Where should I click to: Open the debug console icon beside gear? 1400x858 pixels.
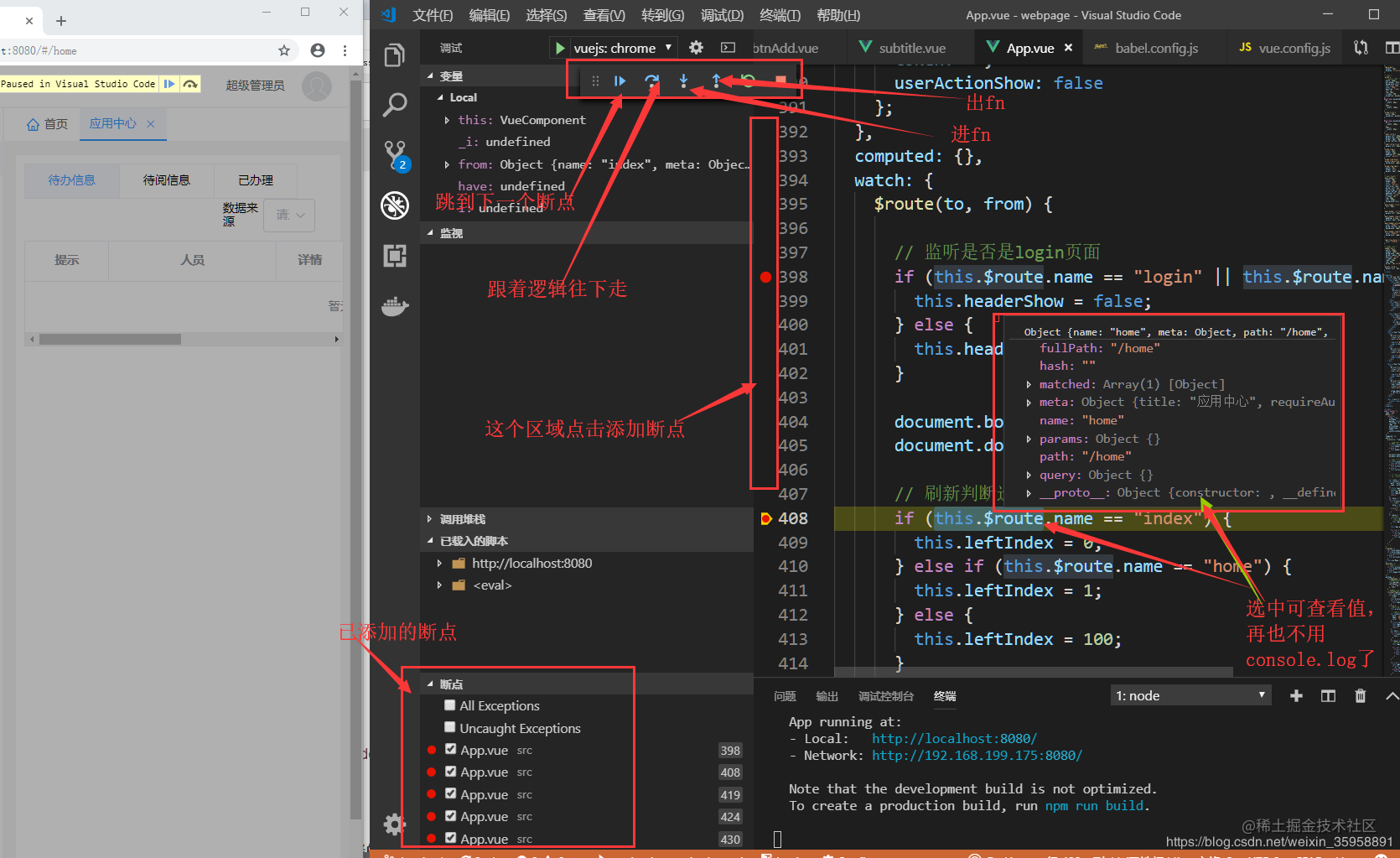(728, 48)
